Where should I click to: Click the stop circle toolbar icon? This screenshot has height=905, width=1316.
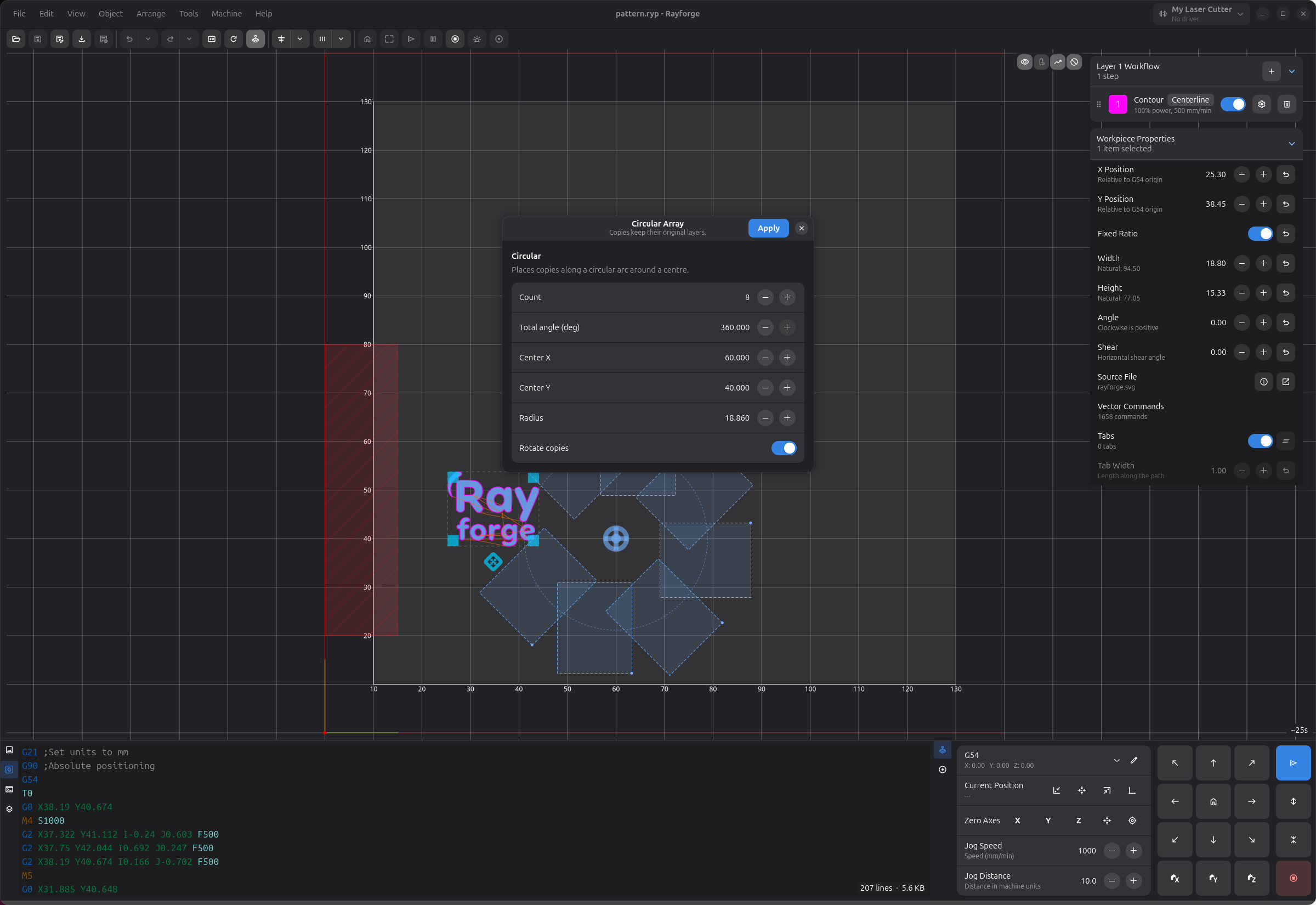(x=455, y=39)
